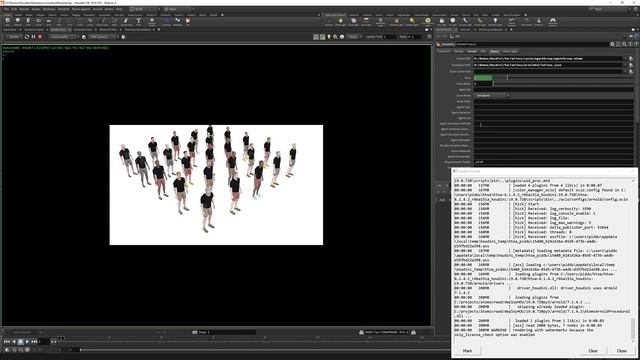
Task: Select the Torus shelf tool
Action: click(38, 21)
